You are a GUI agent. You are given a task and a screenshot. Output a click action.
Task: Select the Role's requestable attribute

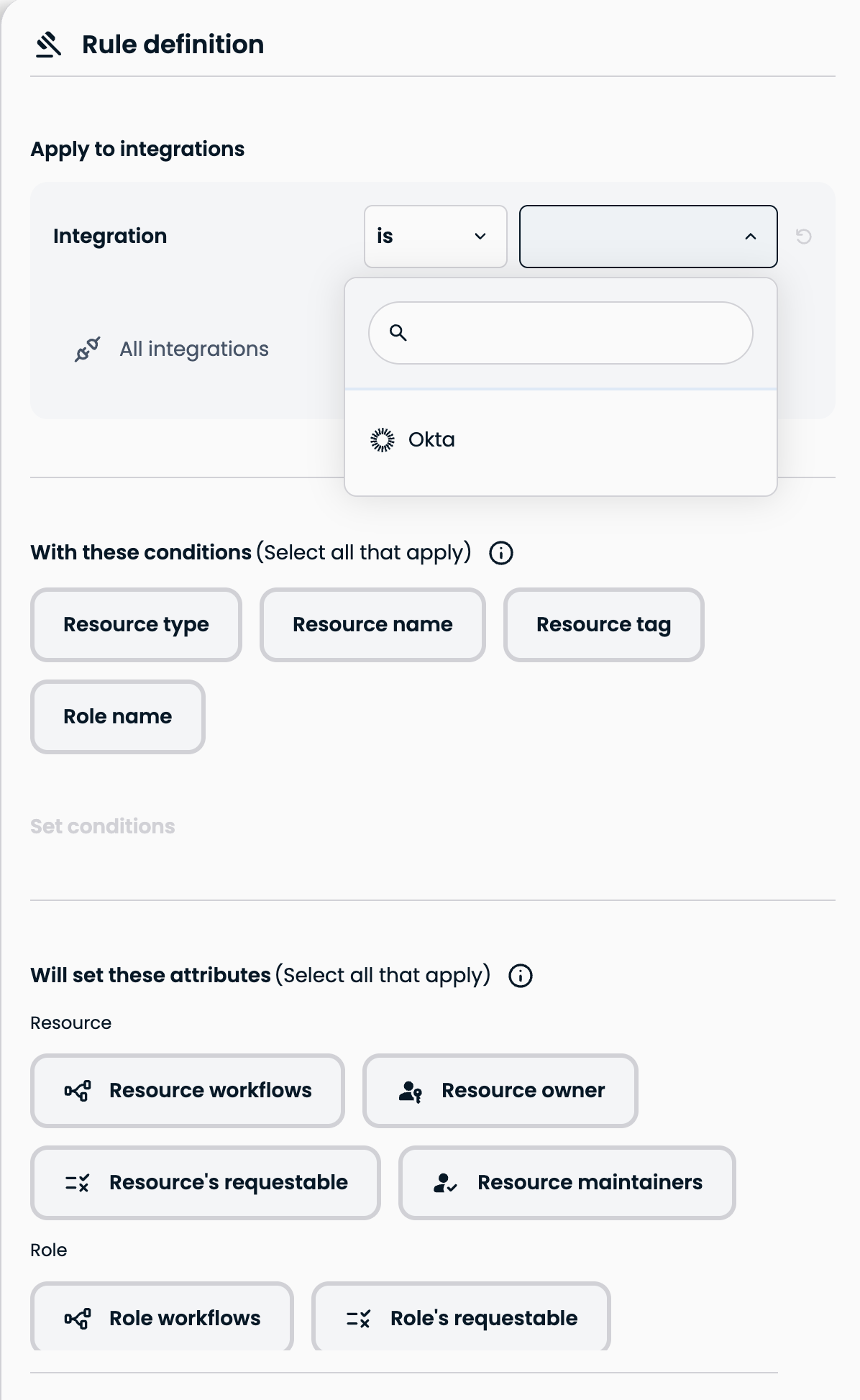coord(461,1318)
